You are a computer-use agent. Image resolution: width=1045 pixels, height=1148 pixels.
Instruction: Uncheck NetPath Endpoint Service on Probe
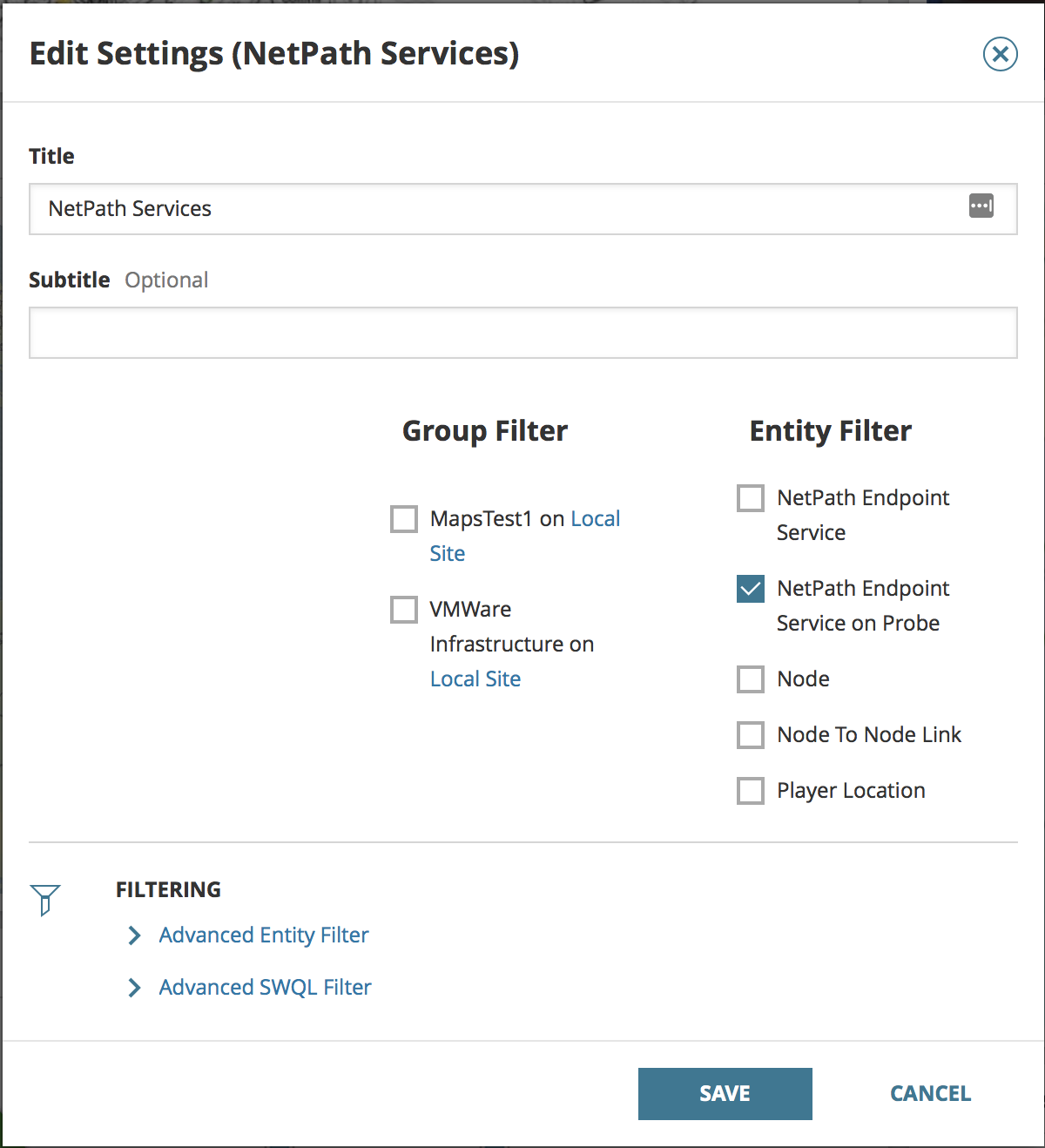tap(751, 589)
